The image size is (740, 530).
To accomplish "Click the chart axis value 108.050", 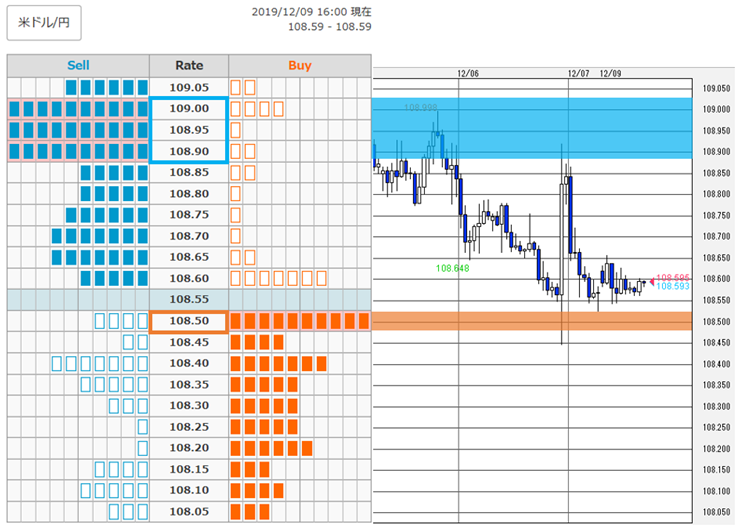I will pyautogui.click(x=716, y=512).
